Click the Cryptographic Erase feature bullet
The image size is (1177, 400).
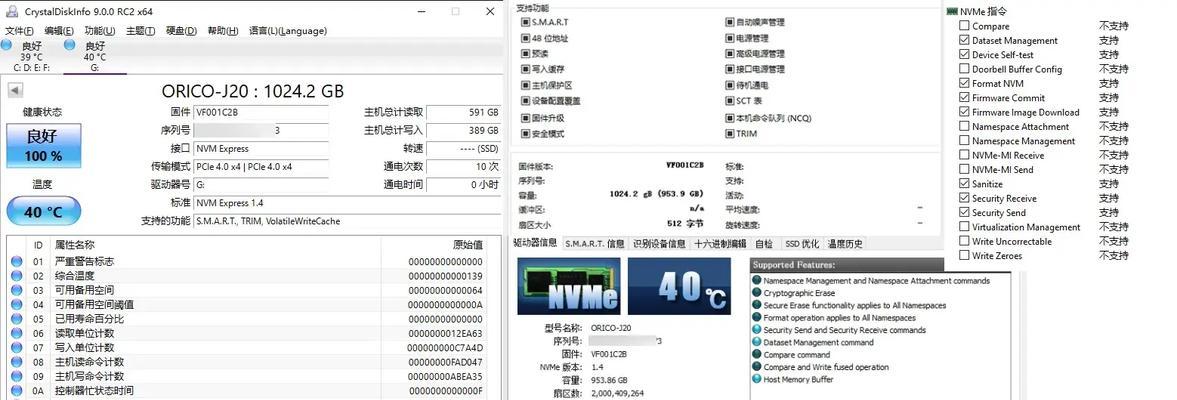point(757,293)
